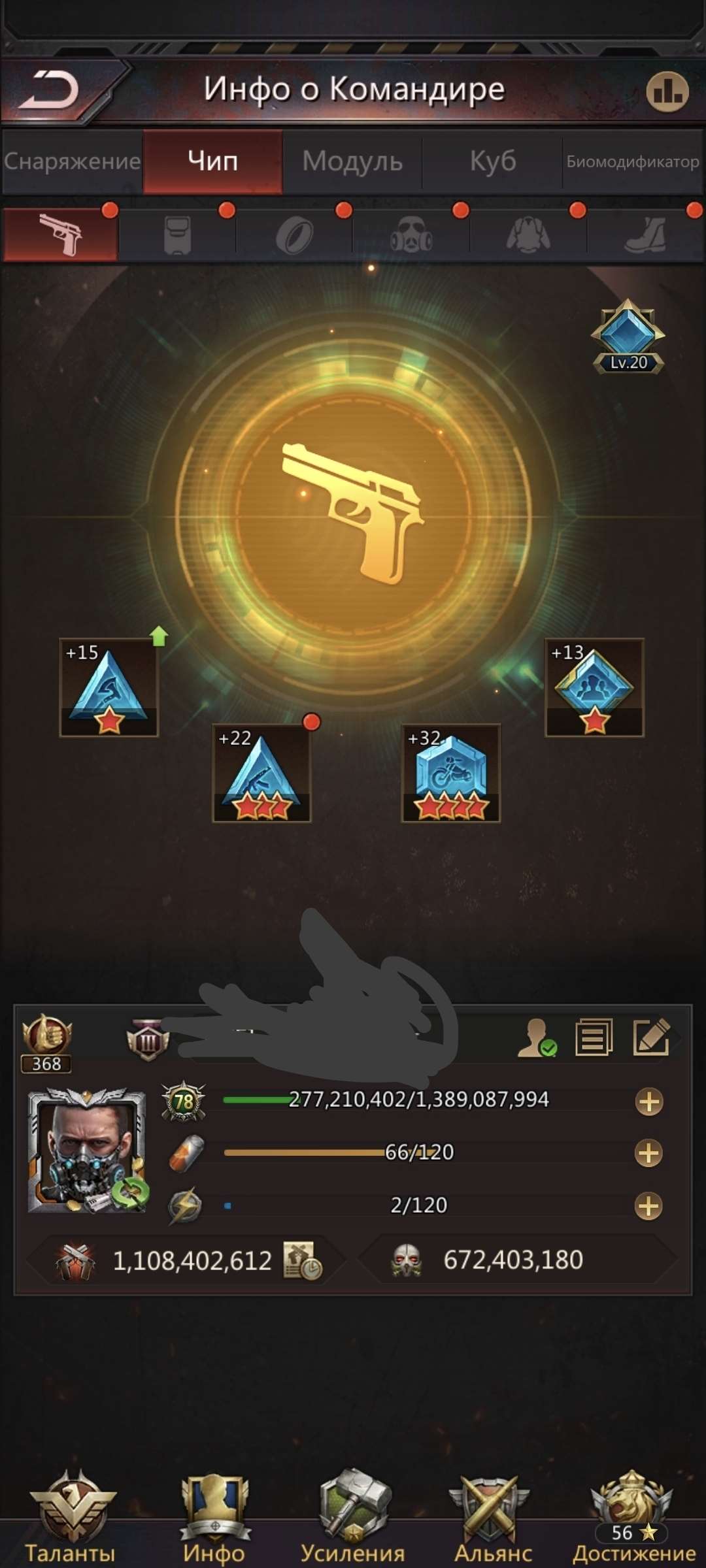Add commander experience with plus button
Image resolution: width=706 pixels, height=1568 pixels.
click(x=649, y=1102)
